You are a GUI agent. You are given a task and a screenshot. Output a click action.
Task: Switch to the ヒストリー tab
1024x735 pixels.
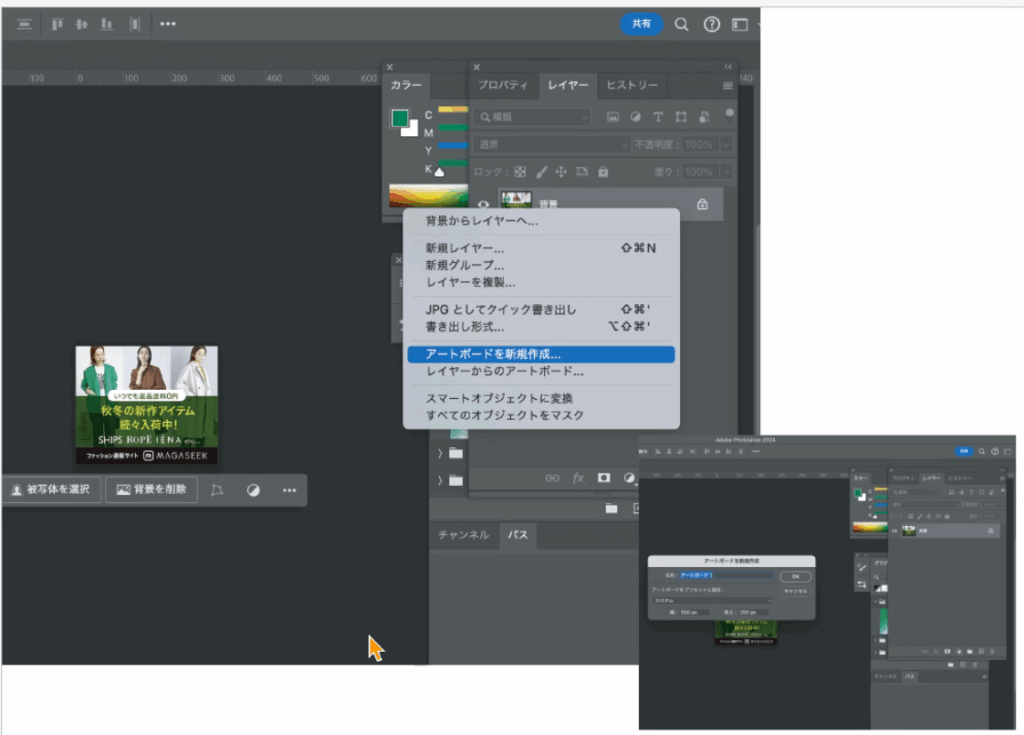point(632,85)
